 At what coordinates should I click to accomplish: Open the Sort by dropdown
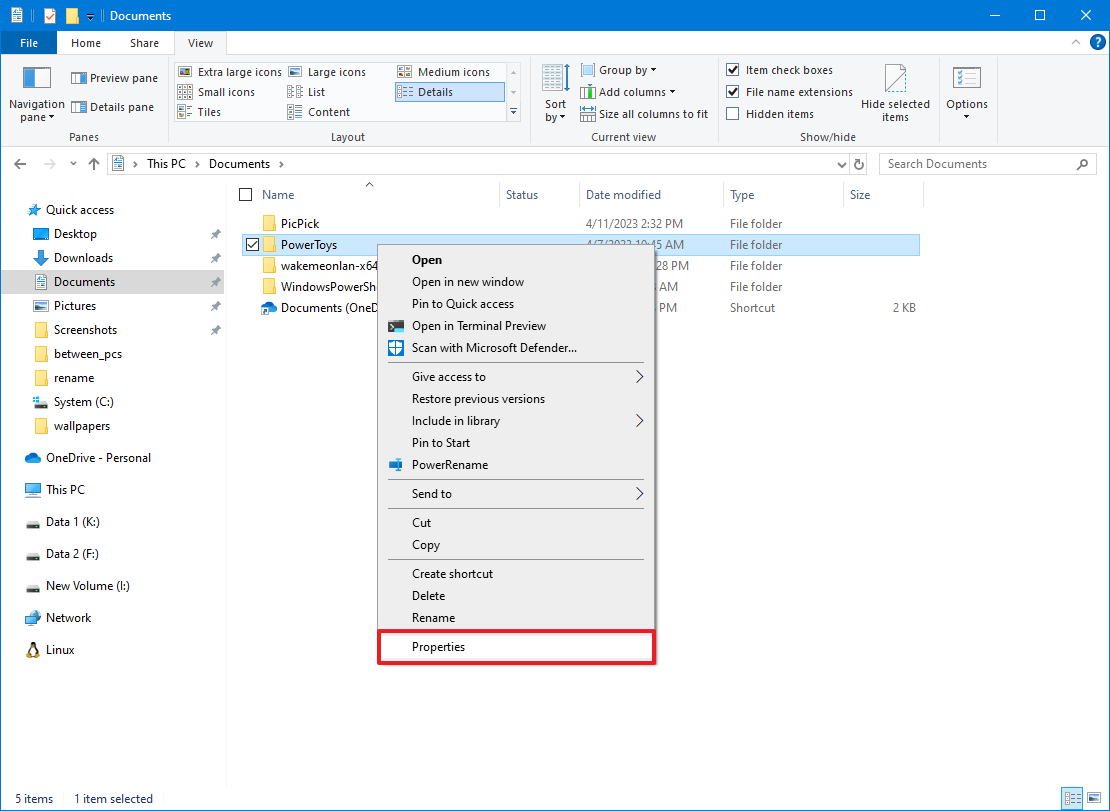tap(554, 91)
